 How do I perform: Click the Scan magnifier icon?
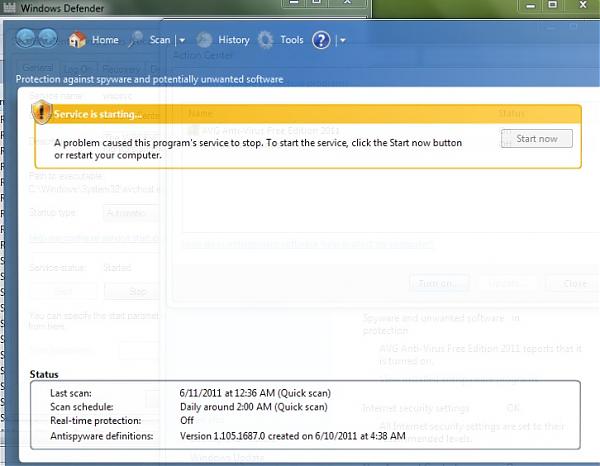pos(135,40)
